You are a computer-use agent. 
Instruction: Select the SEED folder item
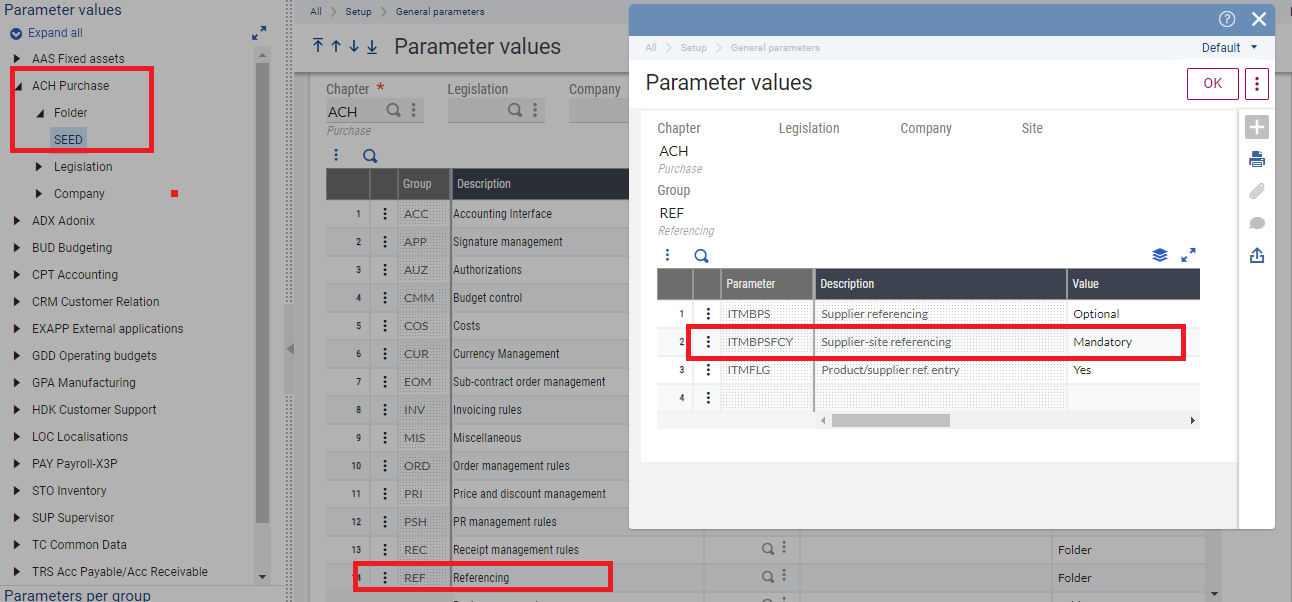68,139
